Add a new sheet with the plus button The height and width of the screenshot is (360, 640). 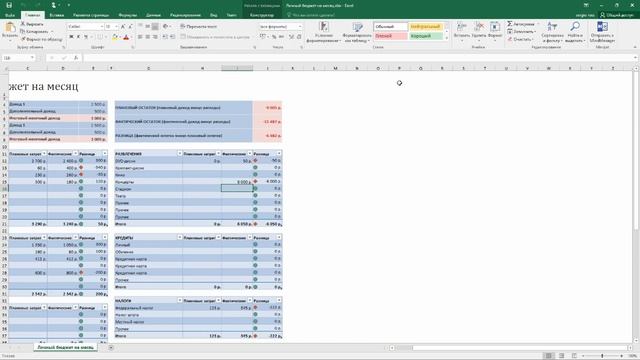111,347
